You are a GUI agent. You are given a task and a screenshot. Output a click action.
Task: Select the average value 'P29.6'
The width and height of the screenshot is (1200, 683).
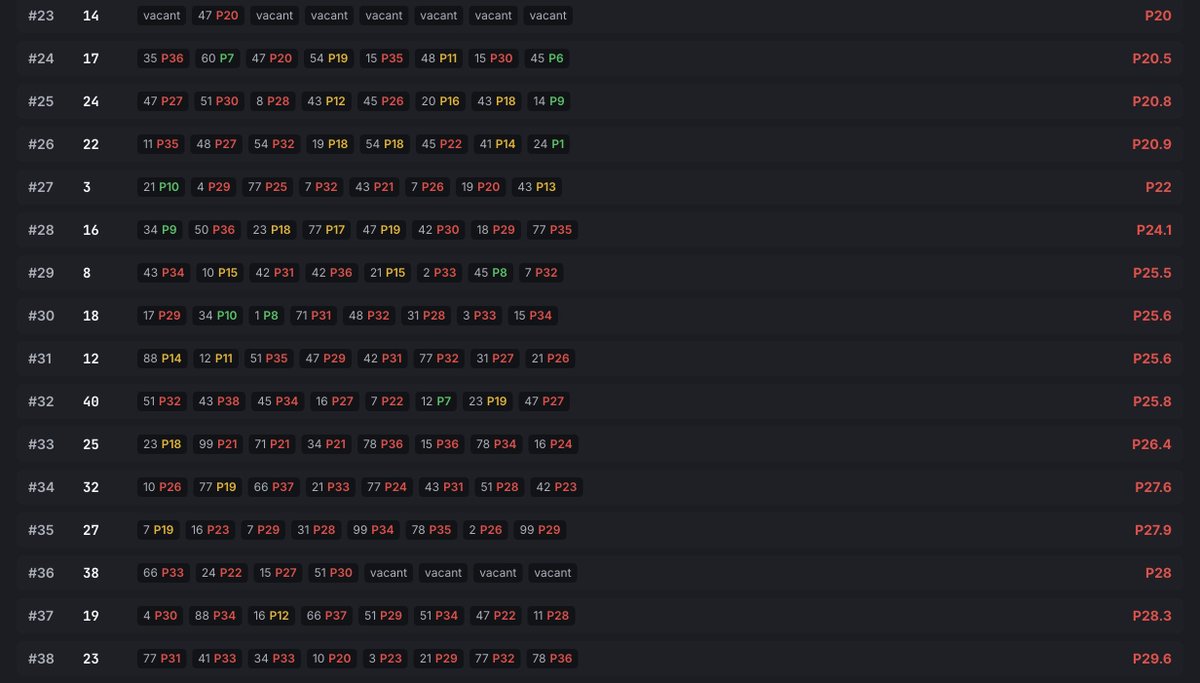(1152, 659)
